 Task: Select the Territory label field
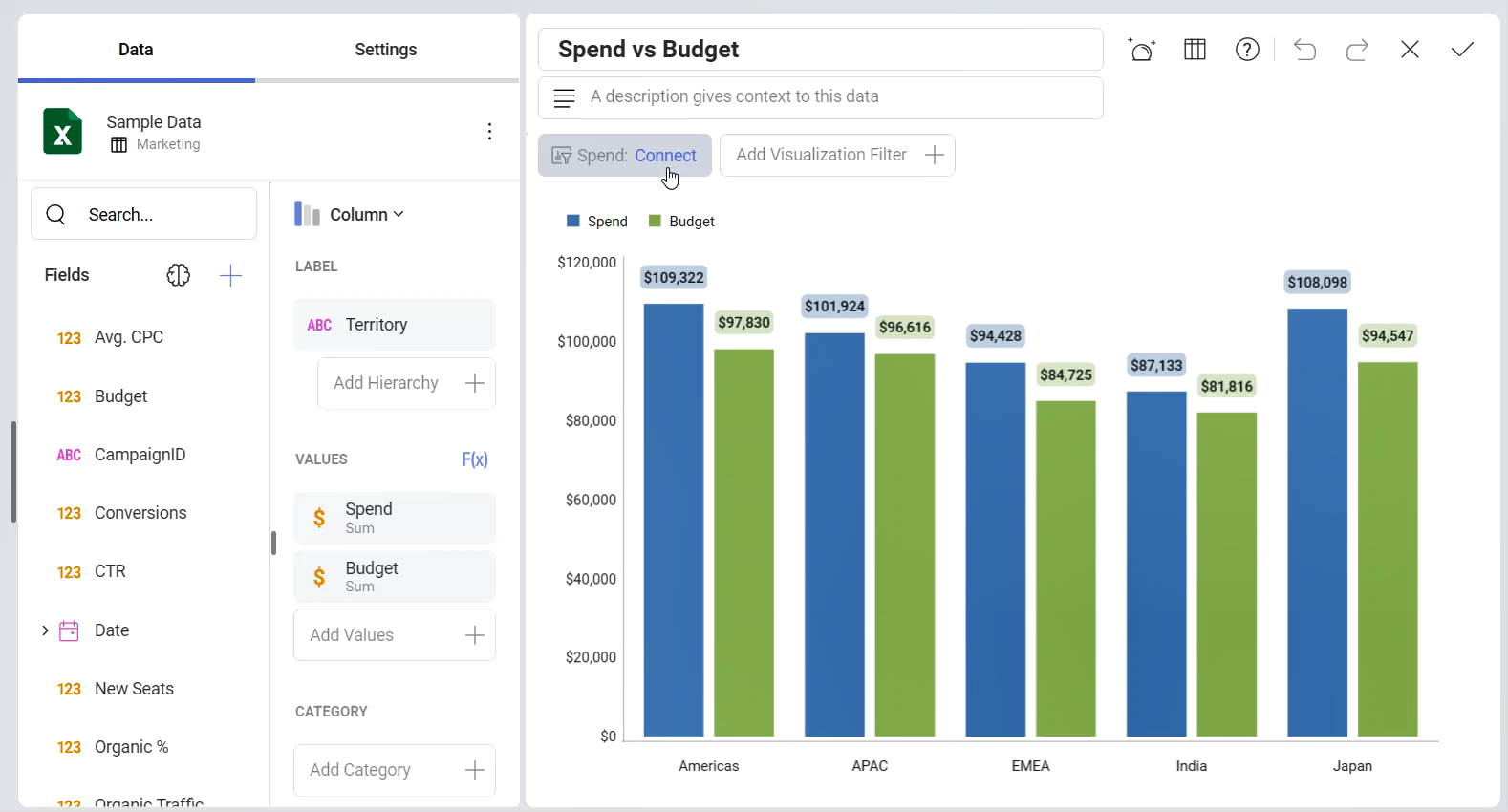point(395,325)
